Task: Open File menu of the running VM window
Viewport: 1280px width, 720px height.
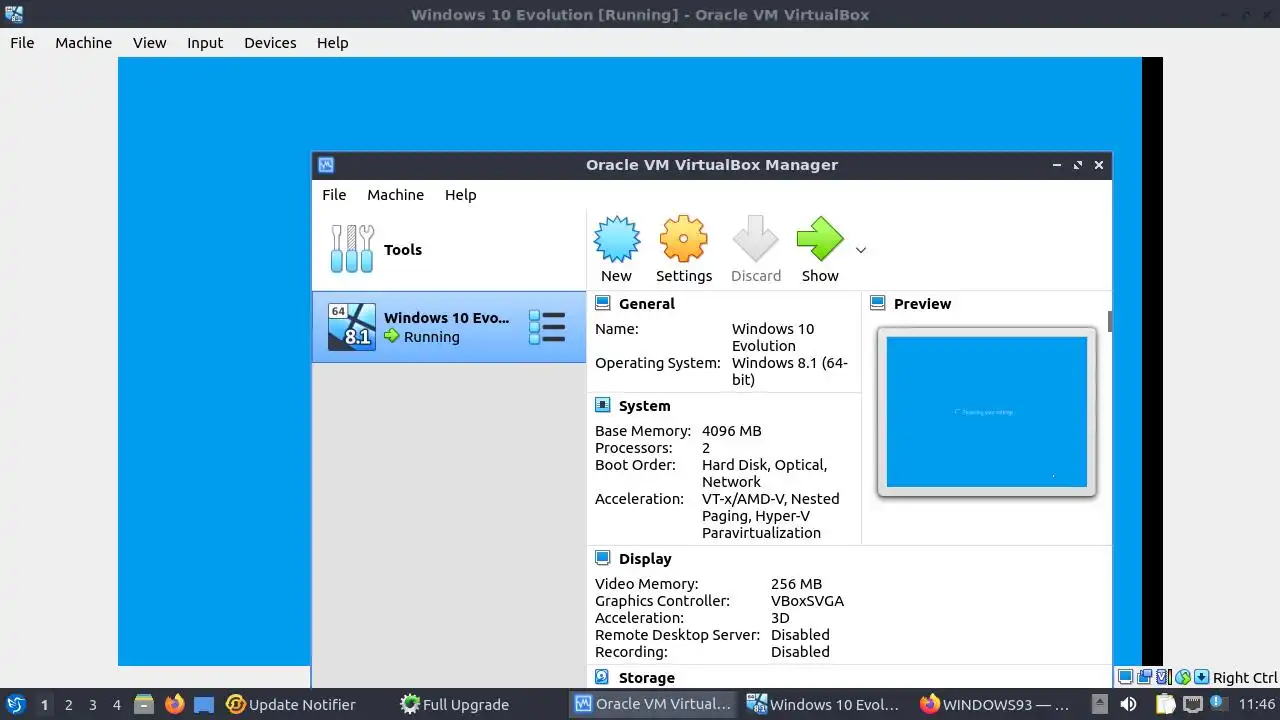Action: [x=22, y=43]
